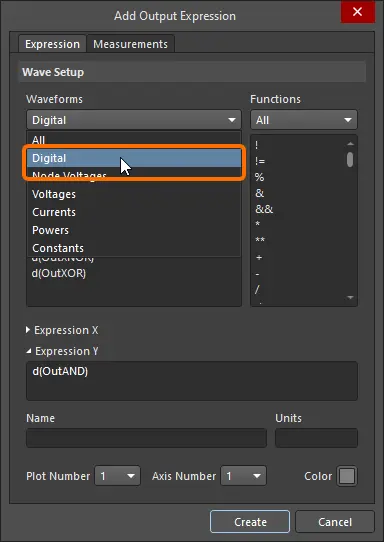
Task: Select the Expression tab
Action: pyautogui.click(x=52, y=44)
